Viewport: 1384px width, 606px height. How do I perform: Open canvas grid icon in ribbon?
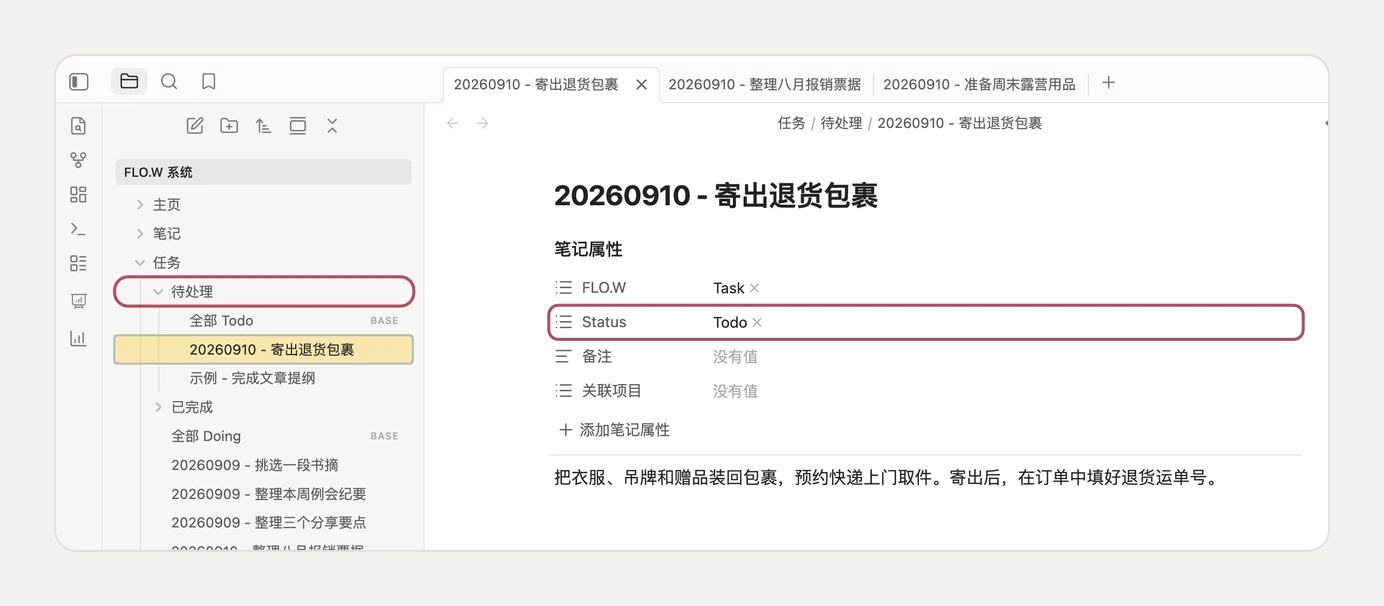[x=78, y=195]
